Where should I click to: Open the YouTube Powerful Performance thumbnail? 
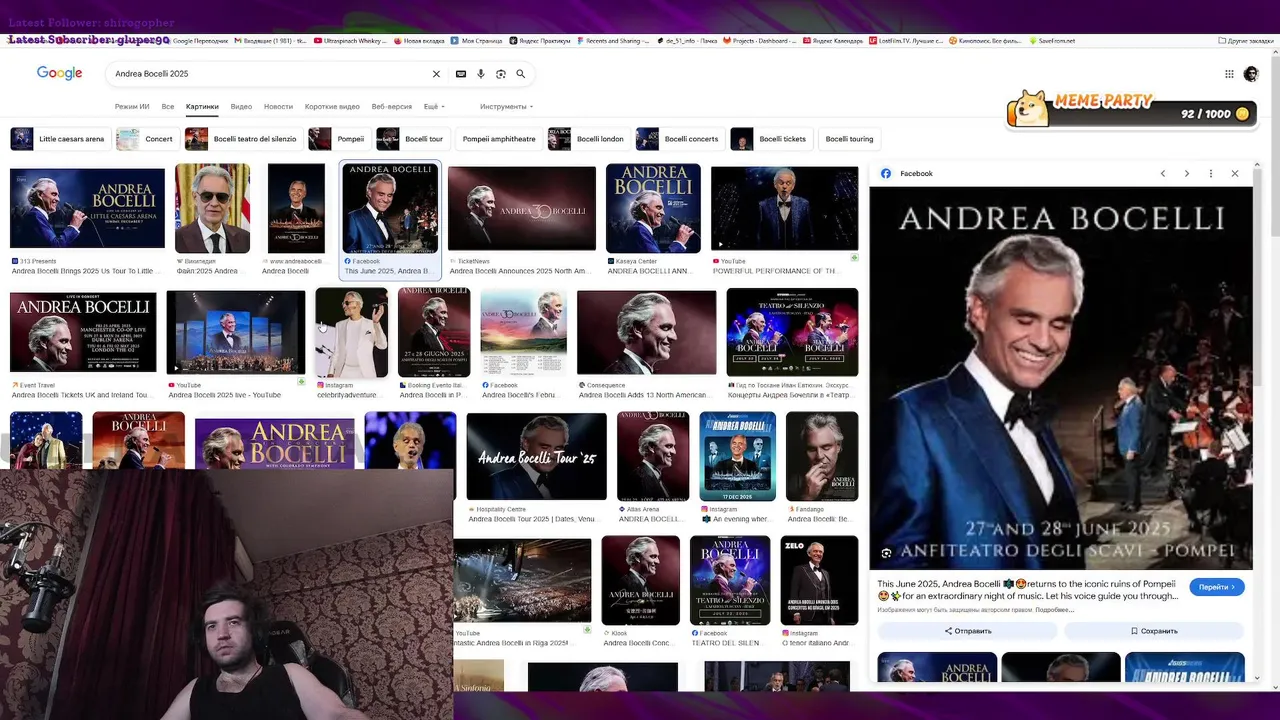coord(784,208)
